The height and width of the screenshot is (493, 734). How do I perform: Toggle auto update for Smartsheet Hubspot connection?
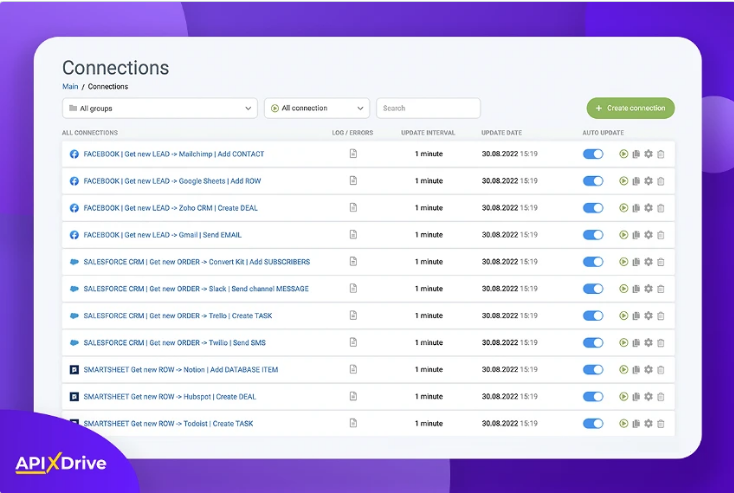coord(593,397)
